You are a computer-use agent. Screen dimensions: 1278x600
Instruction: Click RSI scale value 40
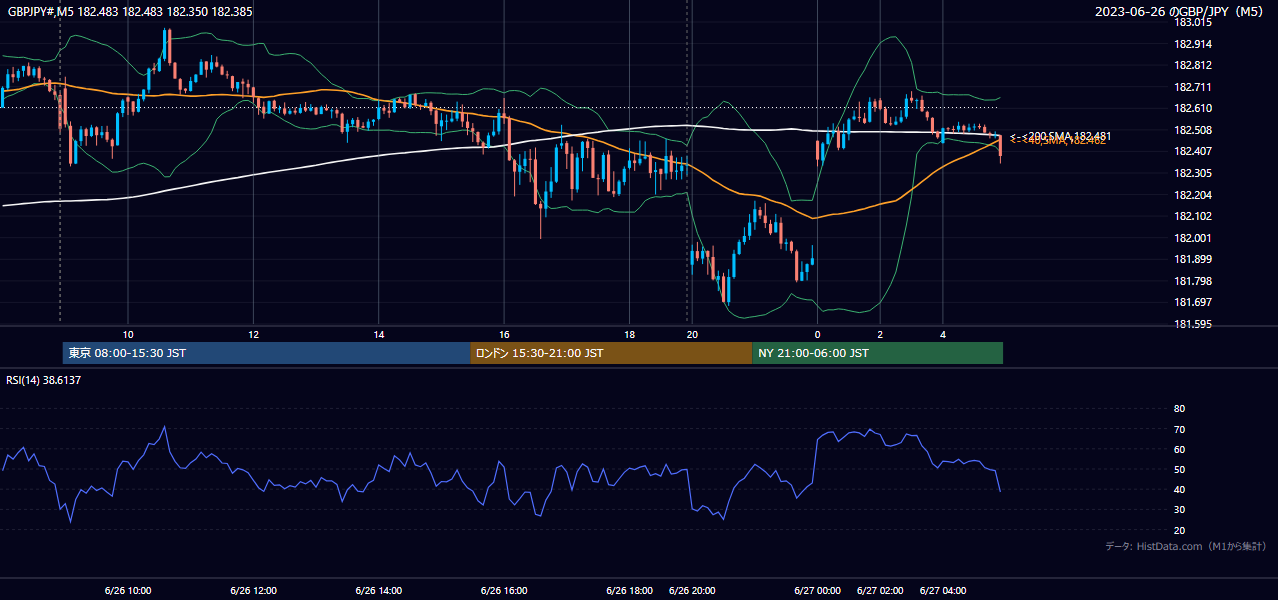coord(1180,489)
